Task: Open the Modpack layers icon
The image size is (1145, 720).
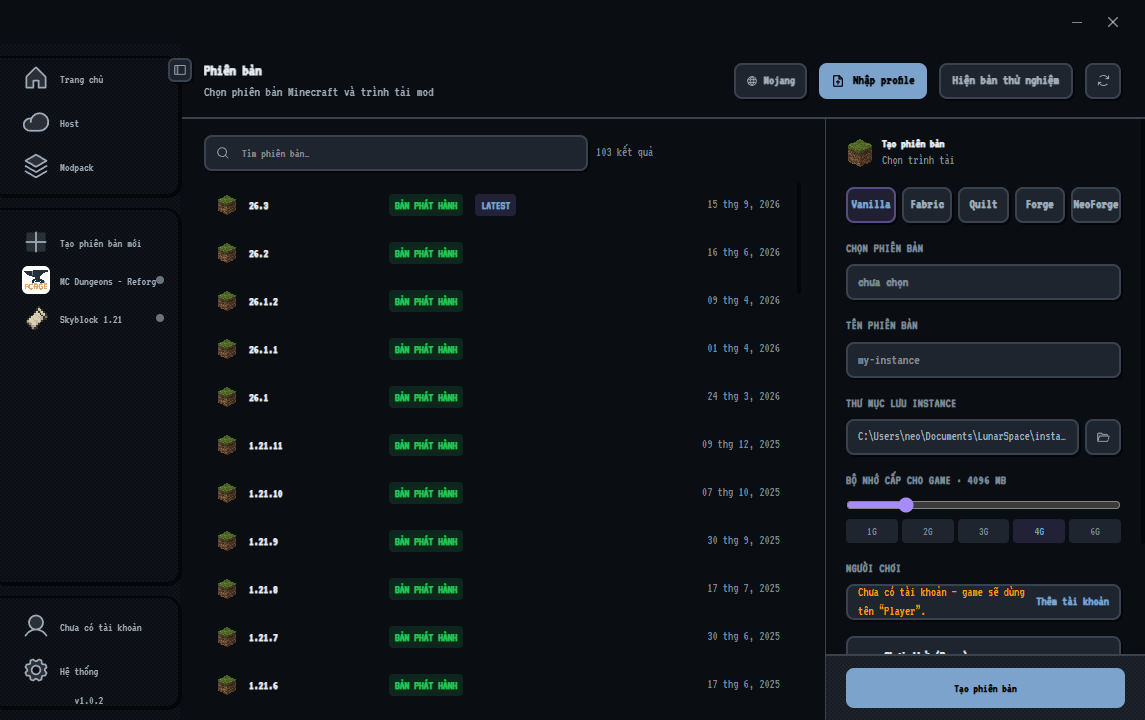Action: tap(36, 166)
